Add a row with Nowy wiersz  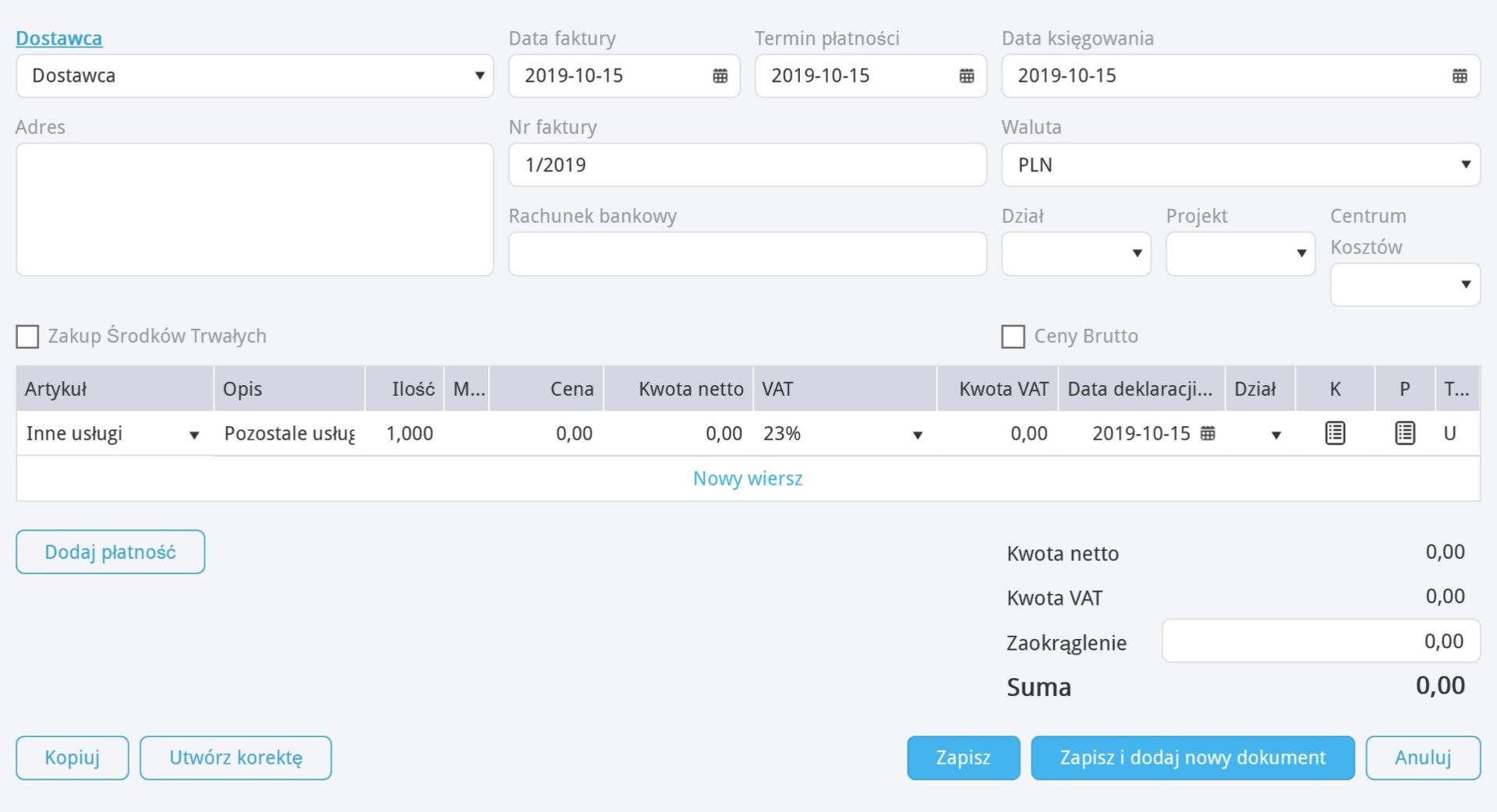[747, 478]
